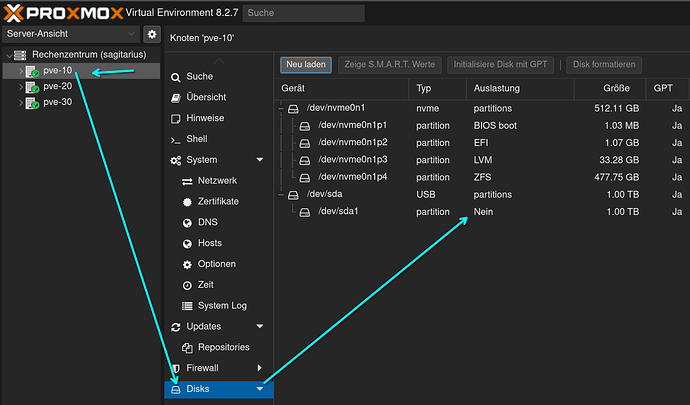Collapse the Rechenzentrum tree node
Image resolution: width=690 pixels, height=405 pixels.
(9, 55)
